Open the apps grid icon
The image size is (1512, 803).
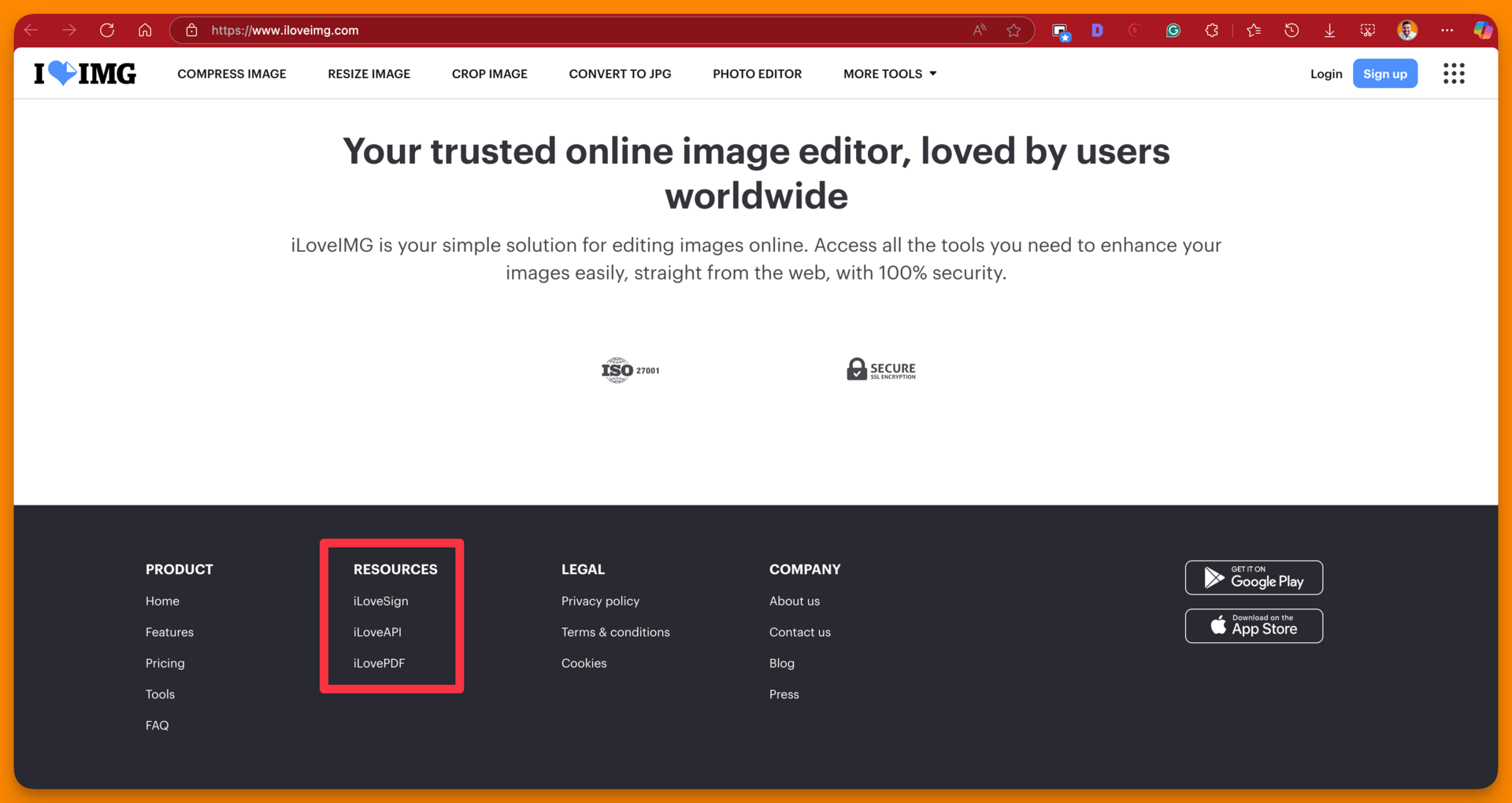point(1454,74)
